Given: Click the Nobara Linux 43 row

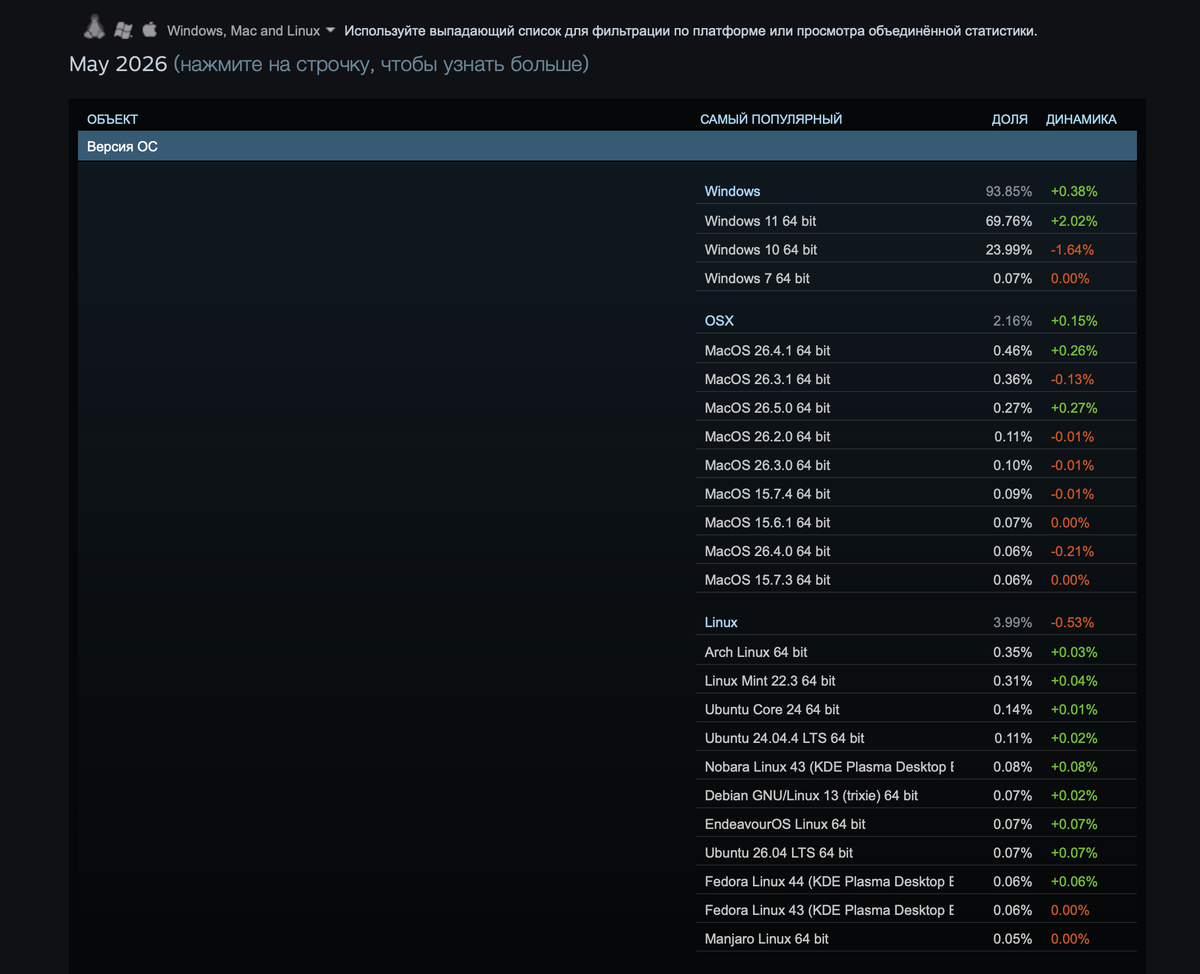Looking at the screenshot, I should pyautogui.click(x=916, y=767).
